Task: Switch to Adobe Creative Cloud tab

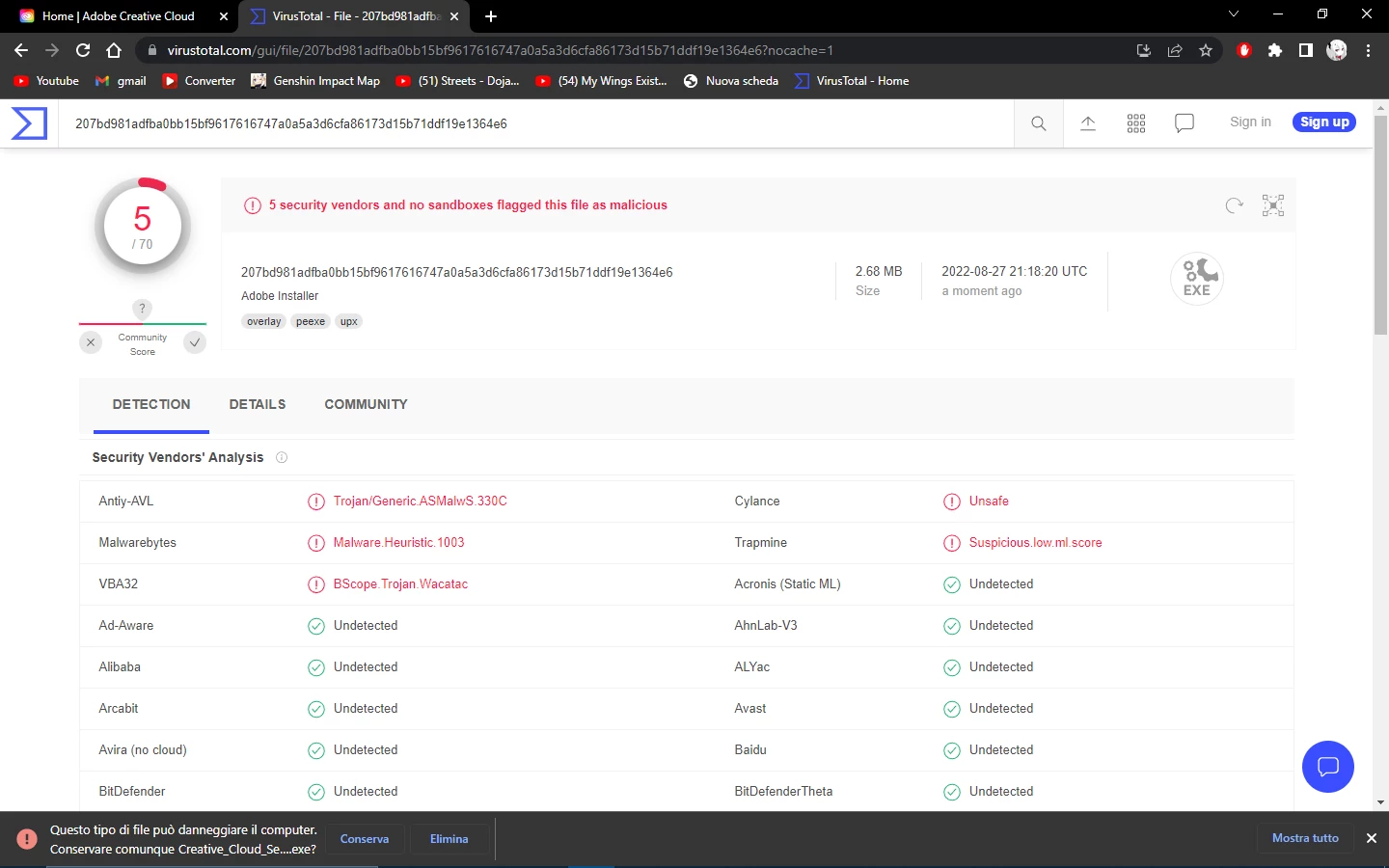Action: click(x=119, y=16)
